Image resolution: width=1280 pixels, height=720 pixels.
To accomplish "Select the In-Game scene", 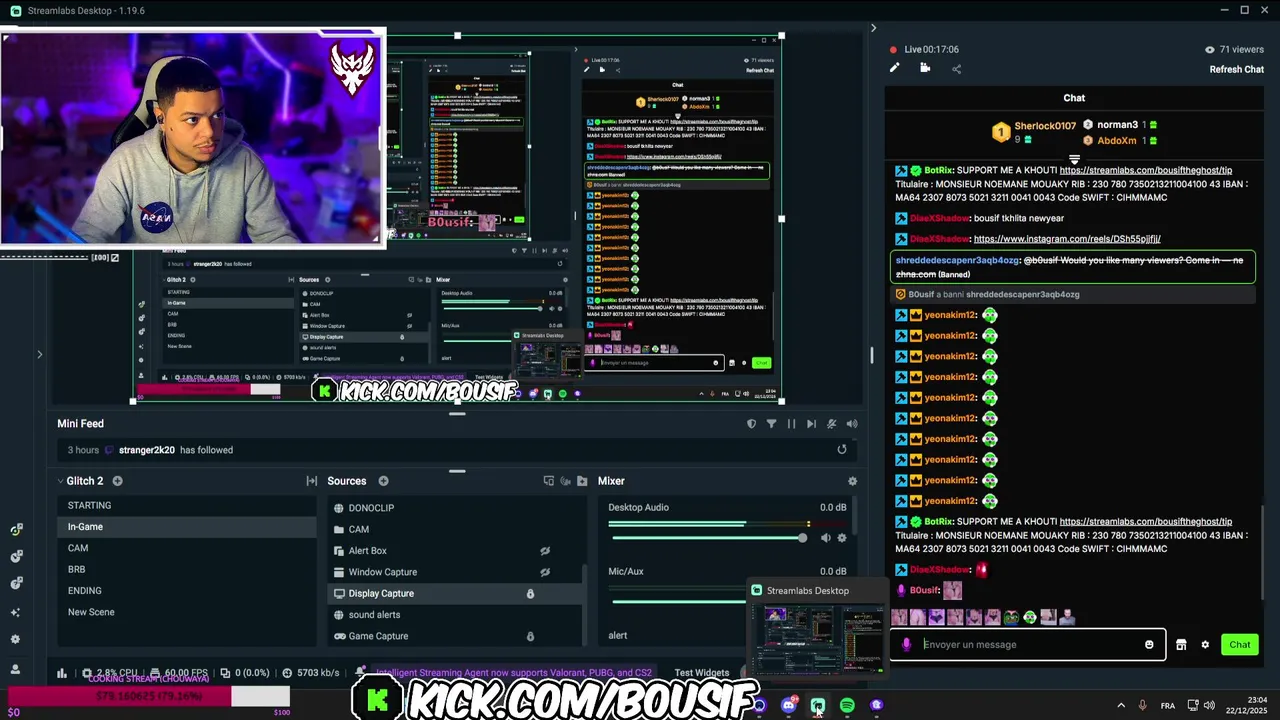I will pyautogui.click(x=187, y=527).
